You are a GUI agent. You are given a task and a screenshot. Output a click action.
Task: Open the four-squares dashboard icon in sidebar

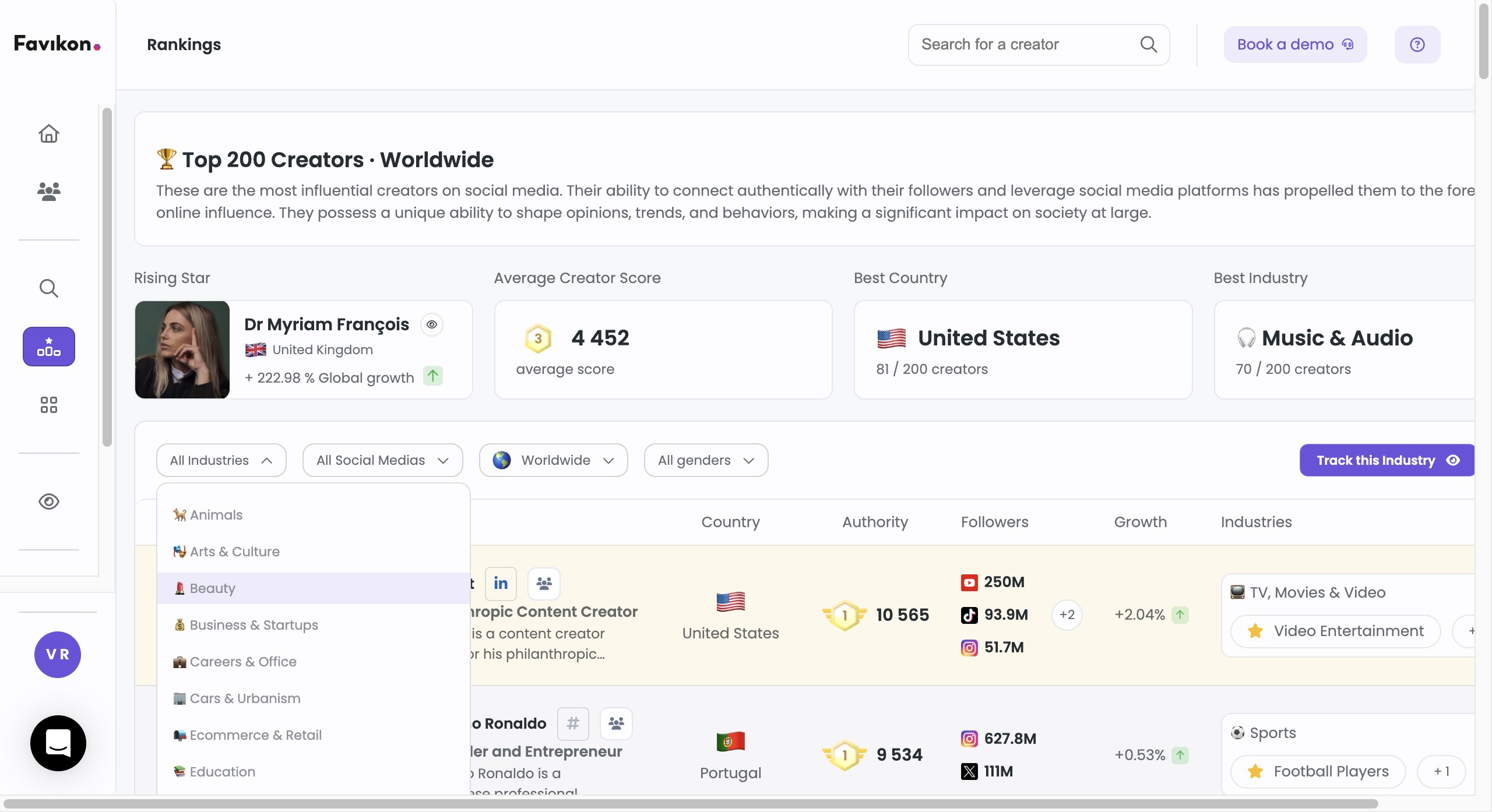(49, 405)
